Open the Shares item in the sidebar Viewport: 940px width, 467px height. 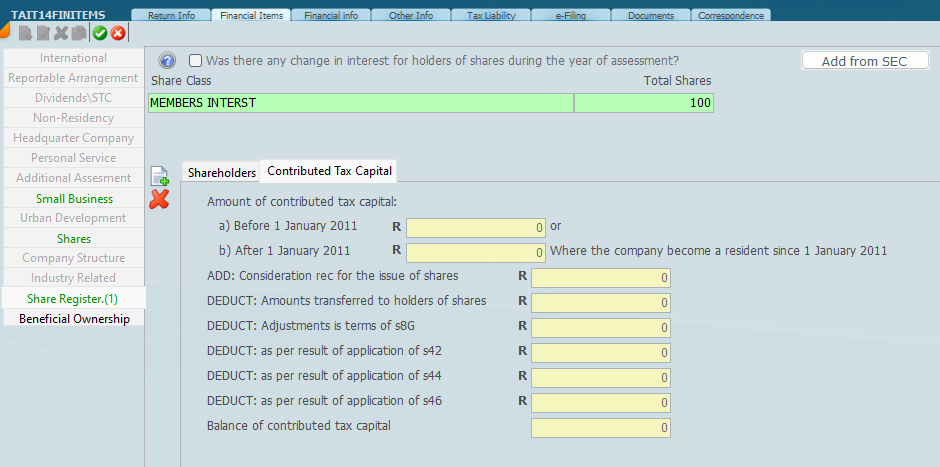(74, 238)
